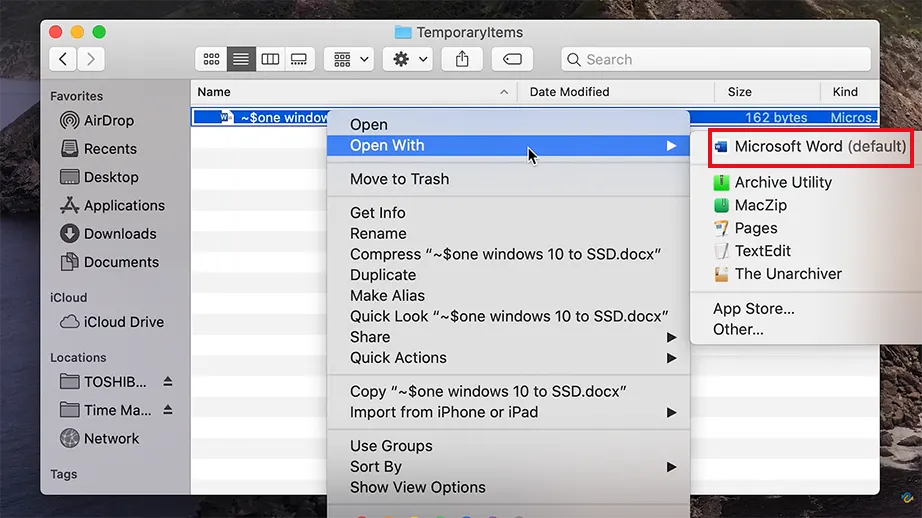Expand the Share submenu
922x518 pixels.
(508, 337)
